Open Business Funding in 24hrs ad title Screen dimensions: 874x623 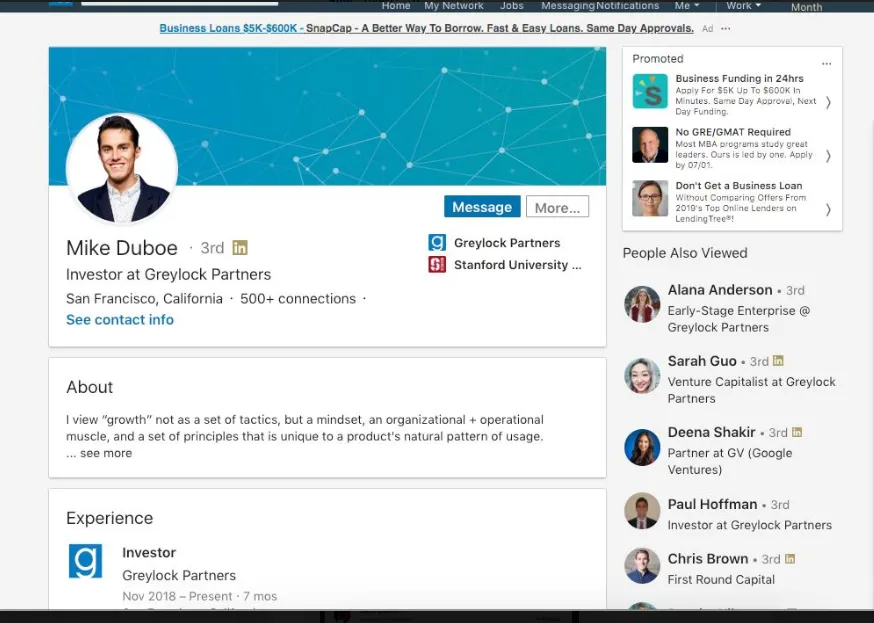click(739, 79)
